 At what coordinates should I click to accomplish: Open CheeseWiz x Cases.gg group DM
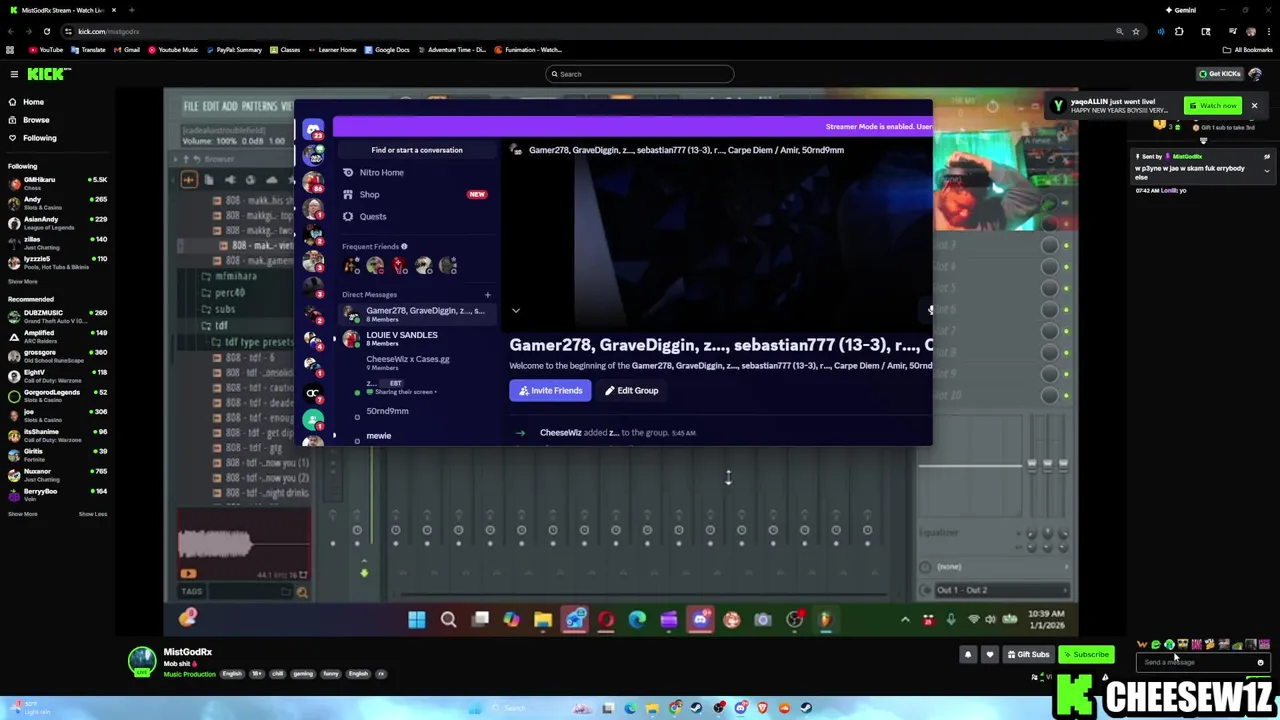tap(415, 363)
